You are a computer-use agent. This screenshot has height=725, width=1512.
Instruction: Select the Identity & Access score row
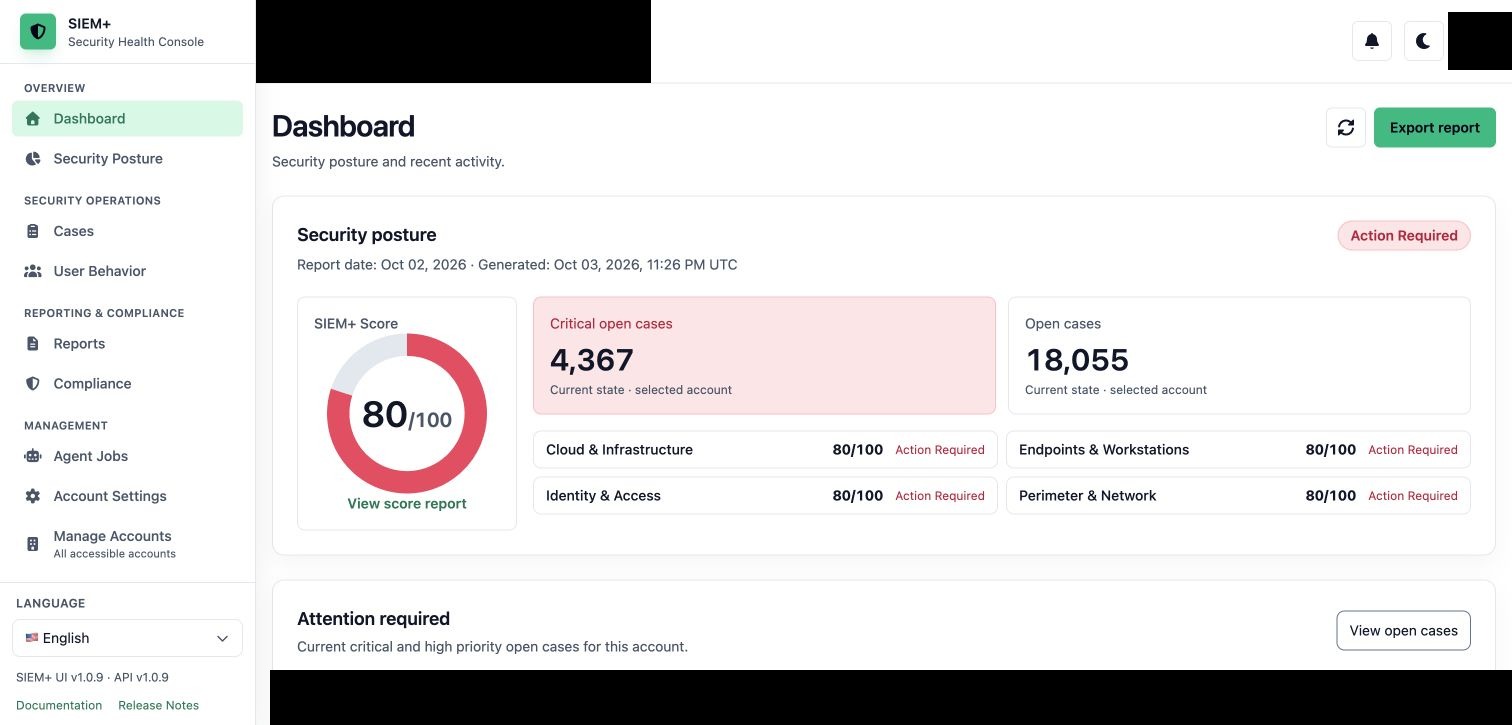[x=765, y=496]
